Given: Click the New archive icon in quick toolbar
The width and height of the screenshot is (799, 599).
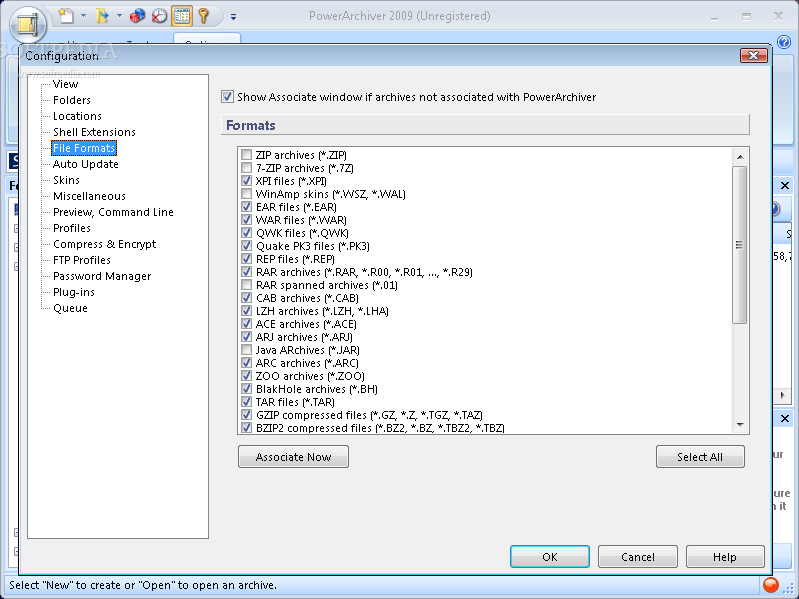Looking at the screenshot, I should (66, 16).
